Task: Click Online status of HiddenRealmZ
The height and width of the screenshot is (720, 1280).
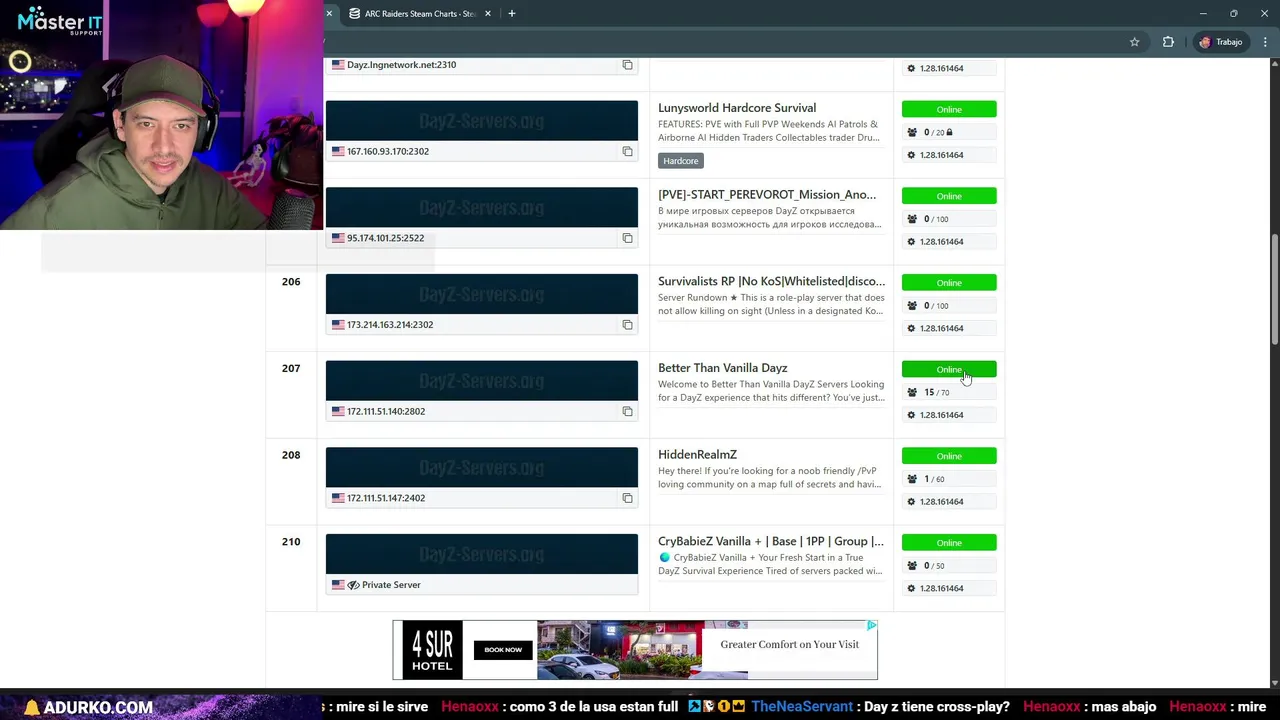Action: point(949,456)
